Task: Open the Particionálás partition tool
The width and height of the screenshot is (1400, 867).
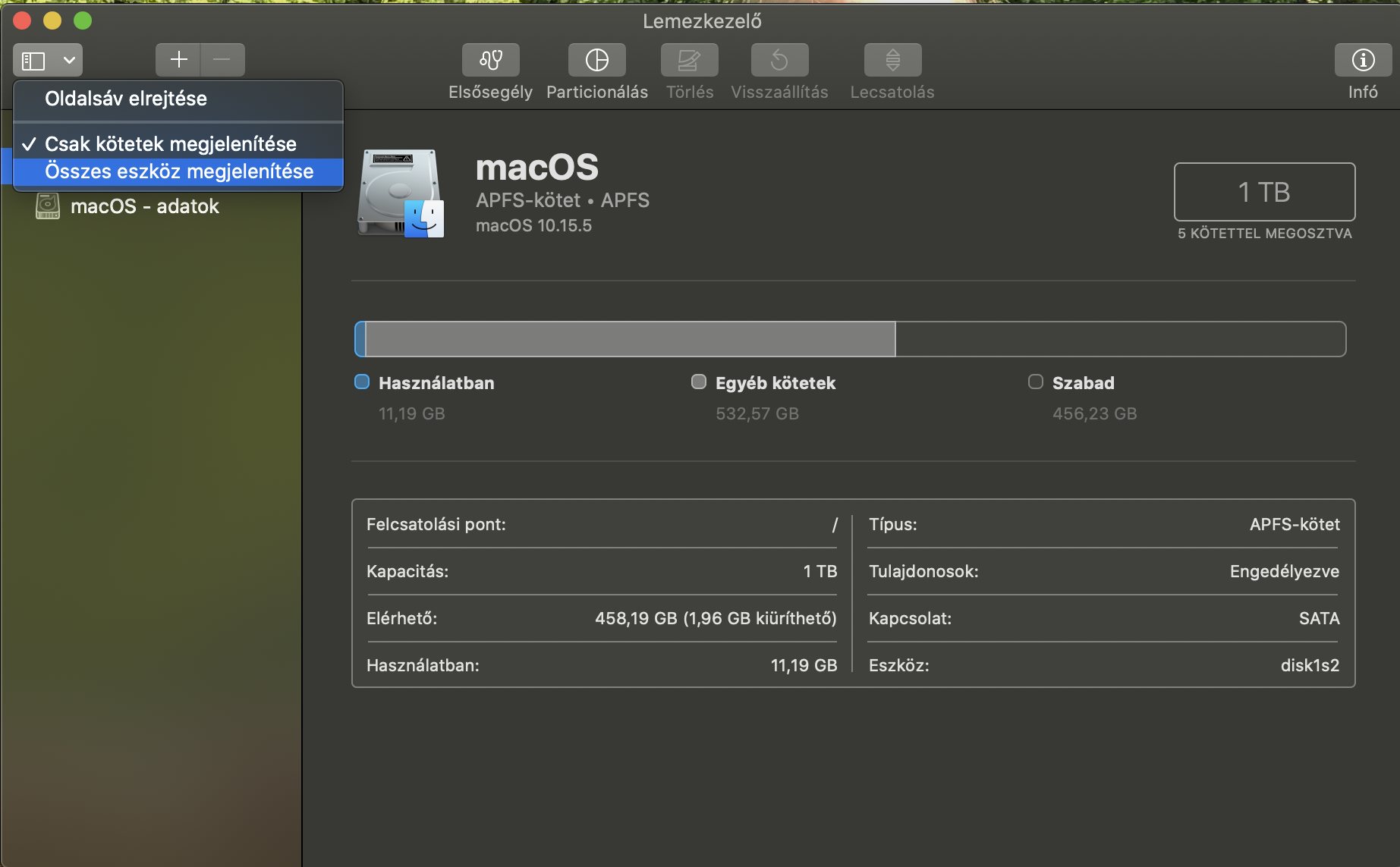Action: (x=597, y=60)
